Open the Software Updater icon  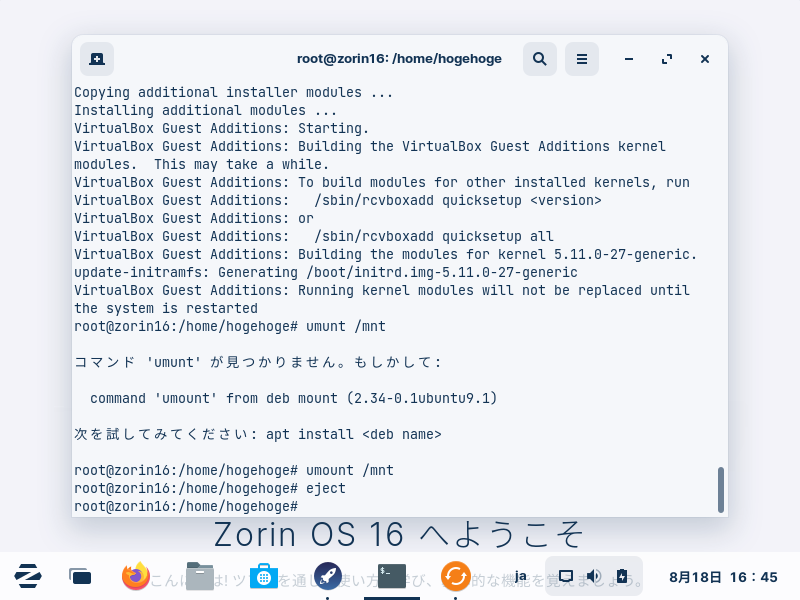click(x=456, y=577)
